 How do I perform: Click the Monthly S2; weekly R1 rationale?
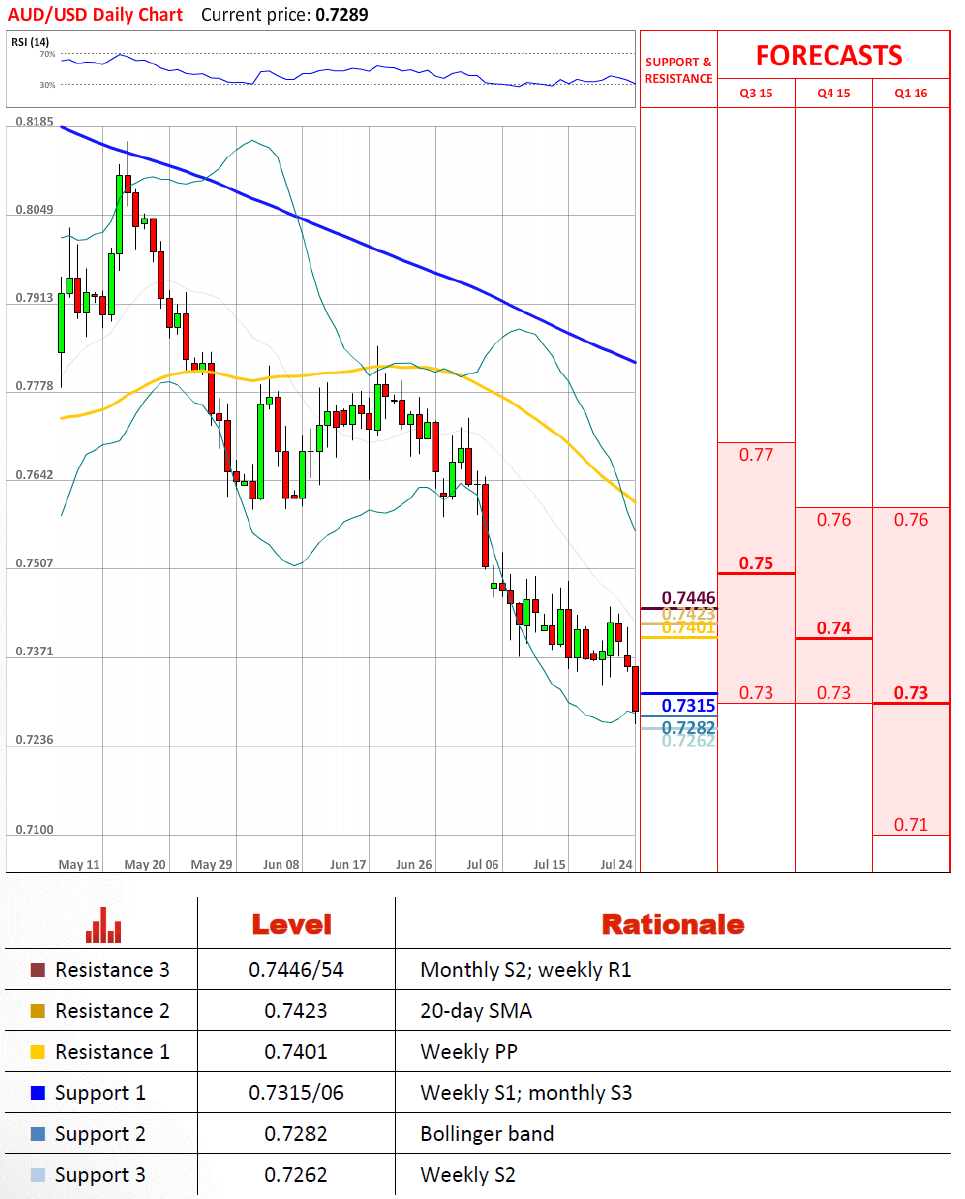point(526,970)
